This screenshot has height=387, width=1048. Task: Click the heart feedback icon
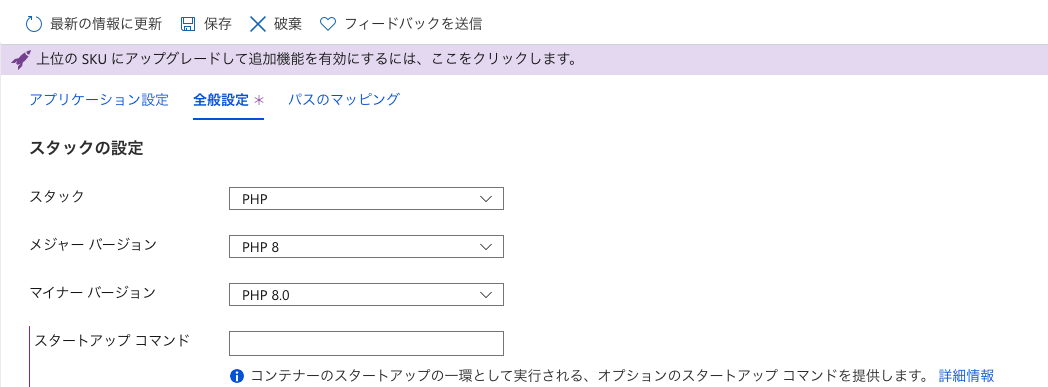(x=328, y=25)
